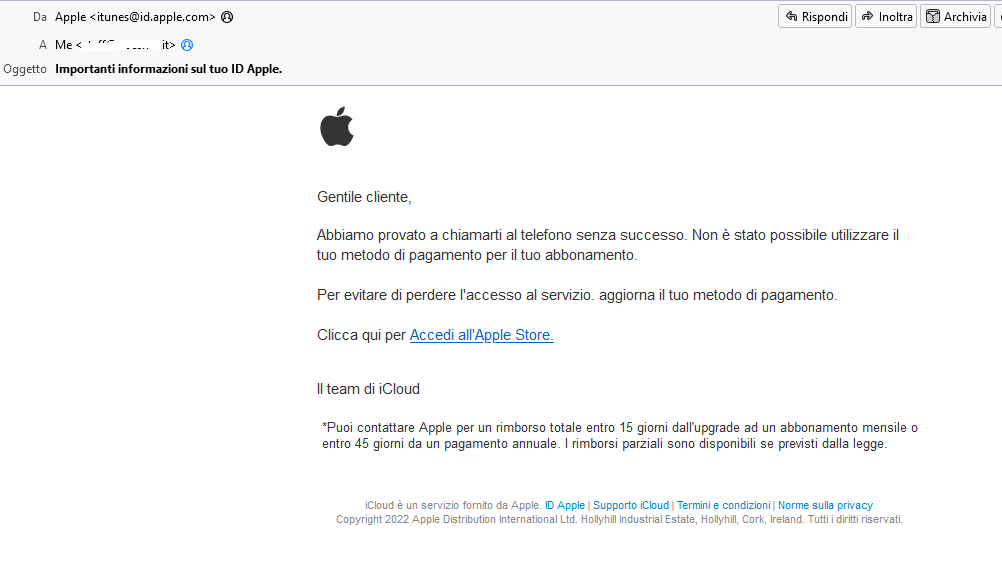Image resolution: width=1002 pixels, height=566 pixels.
Task: Click the Apple logo in email body
Action: click(337, 126)
